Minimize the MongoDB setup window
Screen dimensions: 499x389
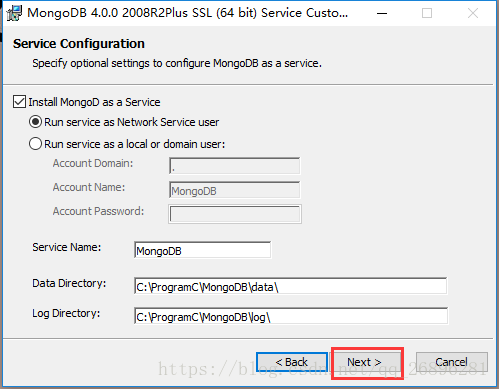pos(382,13)
